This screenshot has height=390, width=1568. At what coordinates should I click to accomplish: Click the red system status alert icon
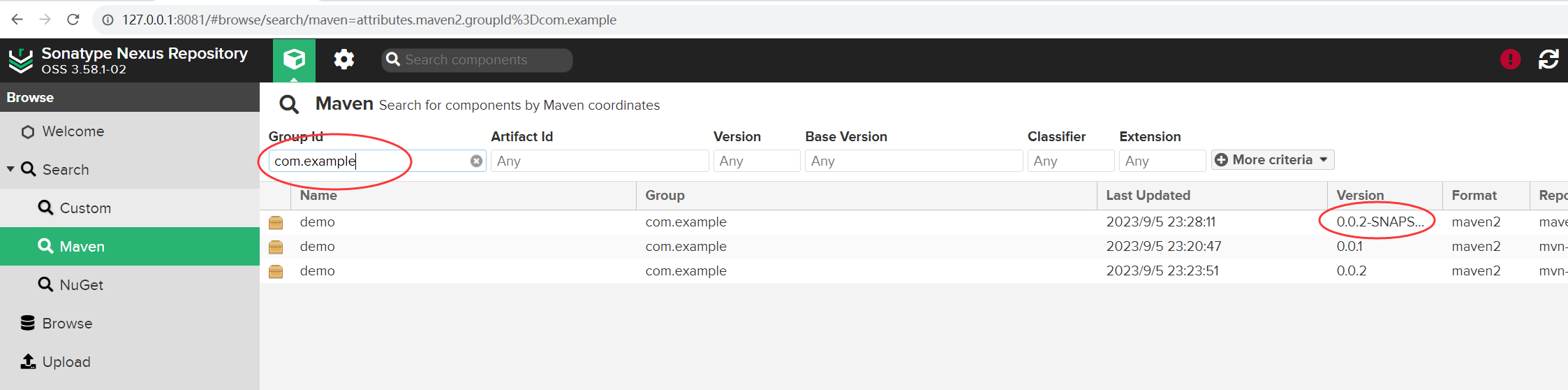(x=1510, y=59)
